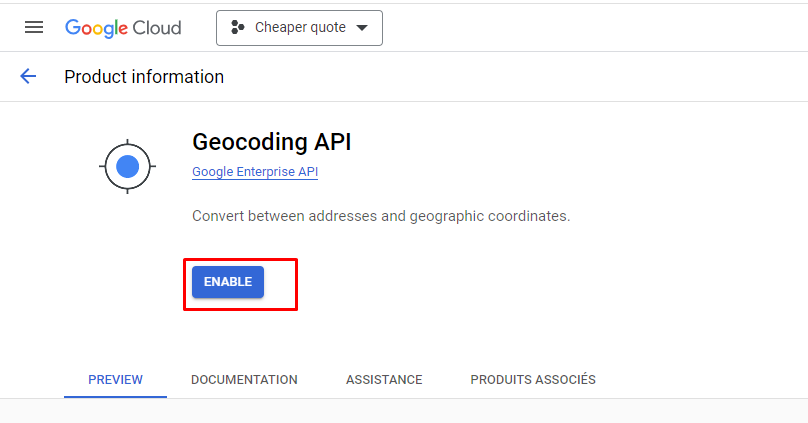Go back using the blue arrow

click(28, 76)
